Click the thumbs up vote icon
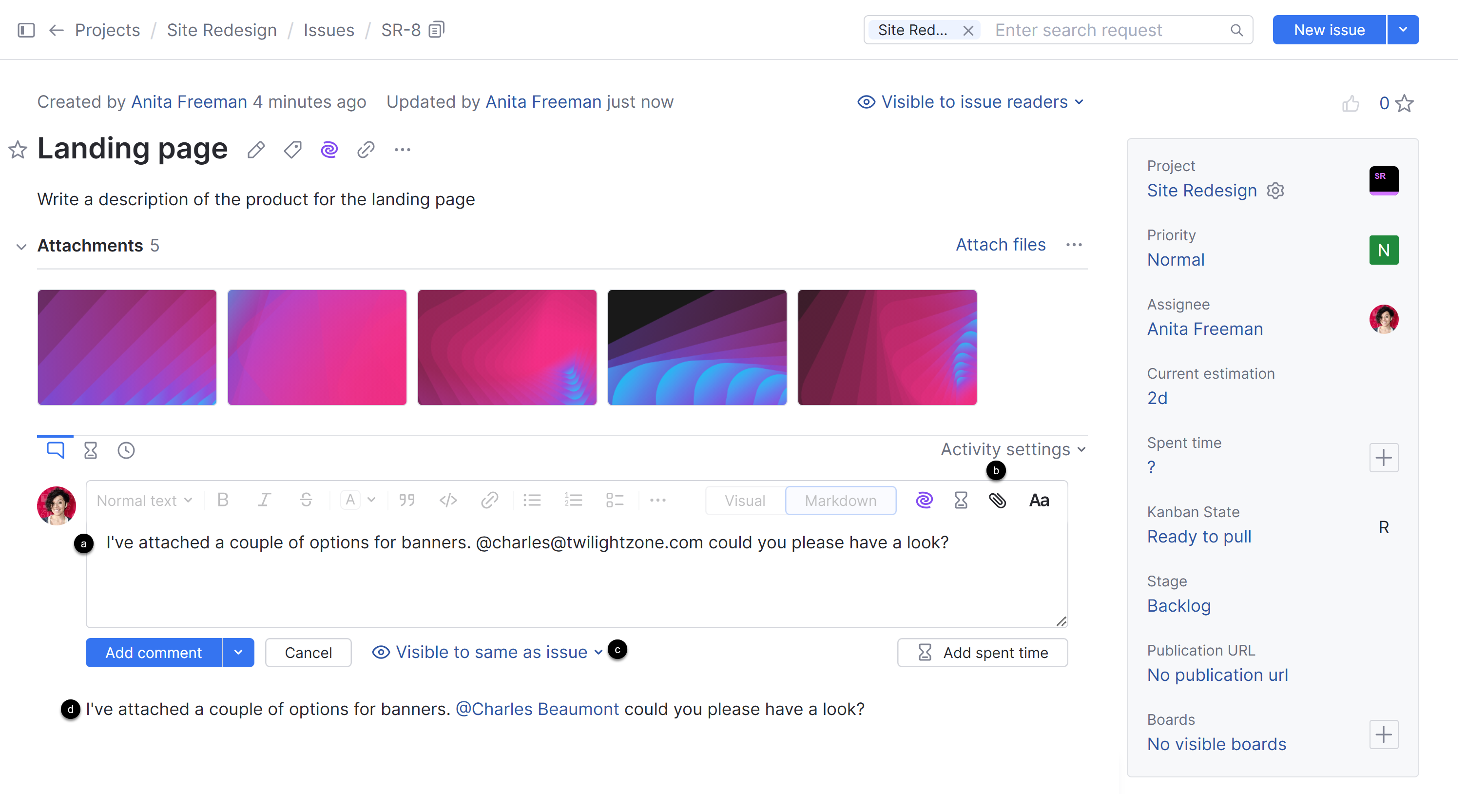The width and height of the screenshot is (1467, 812). [x=1350, y=104]
